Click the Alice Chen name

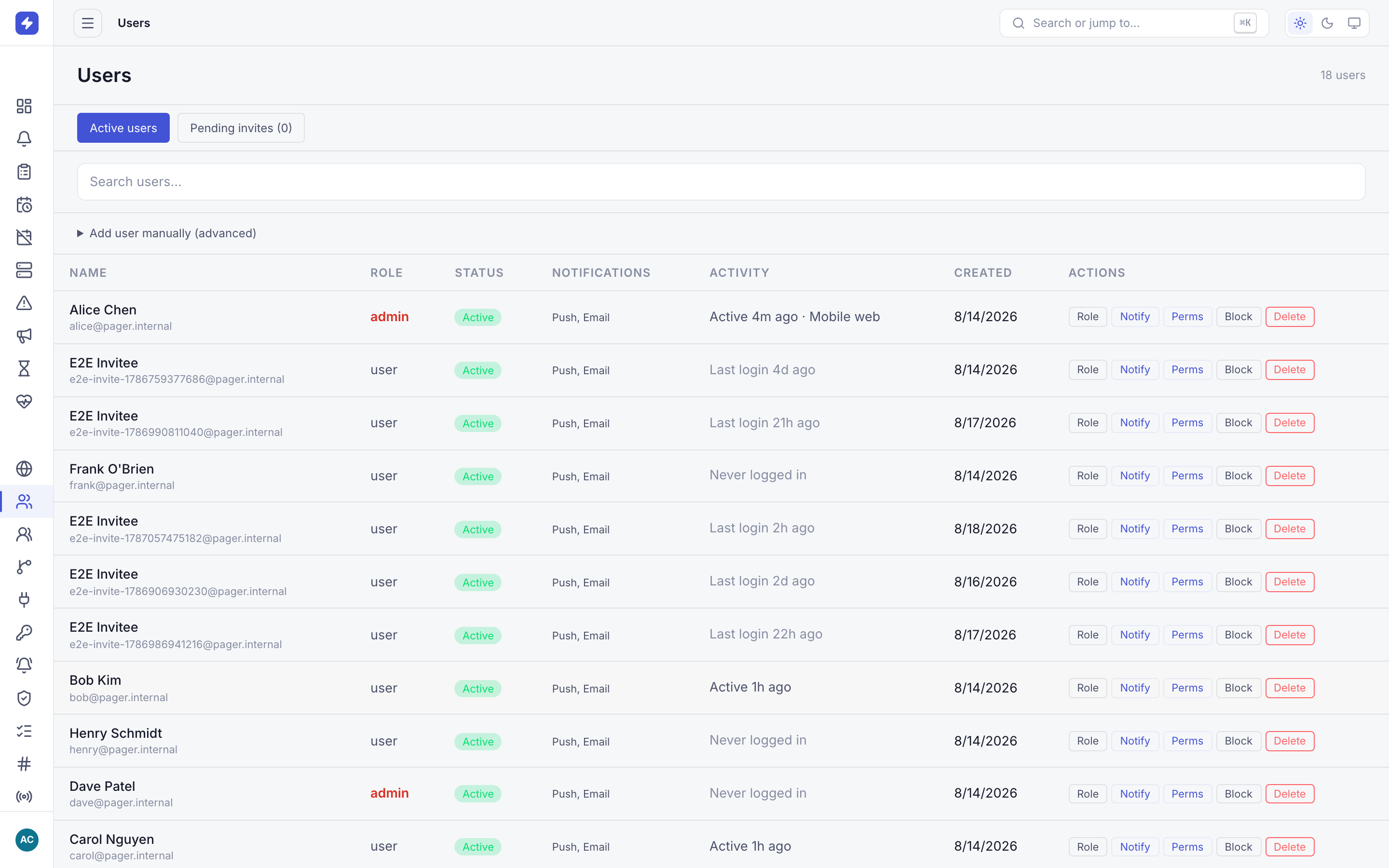103,310
